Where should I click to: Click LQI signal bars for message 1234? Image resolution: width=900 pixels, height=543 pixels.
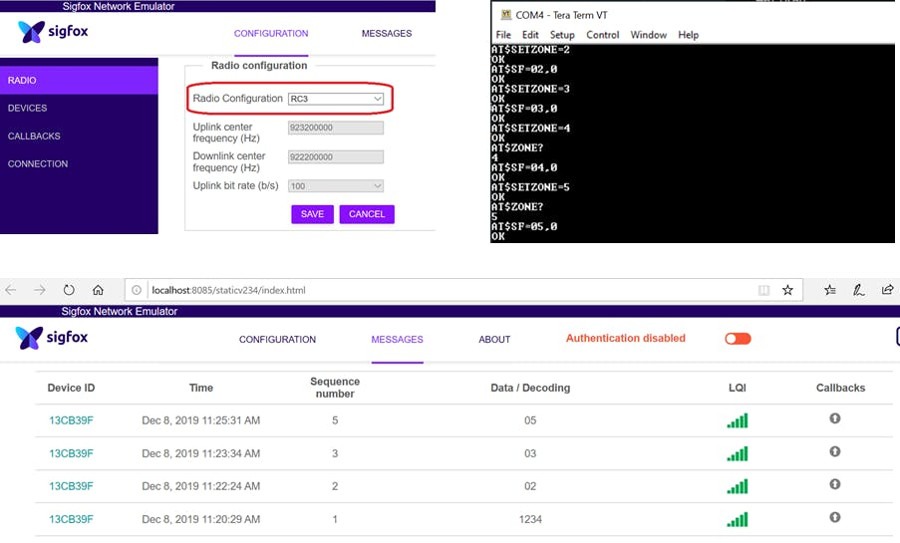[x=738, y=519]
